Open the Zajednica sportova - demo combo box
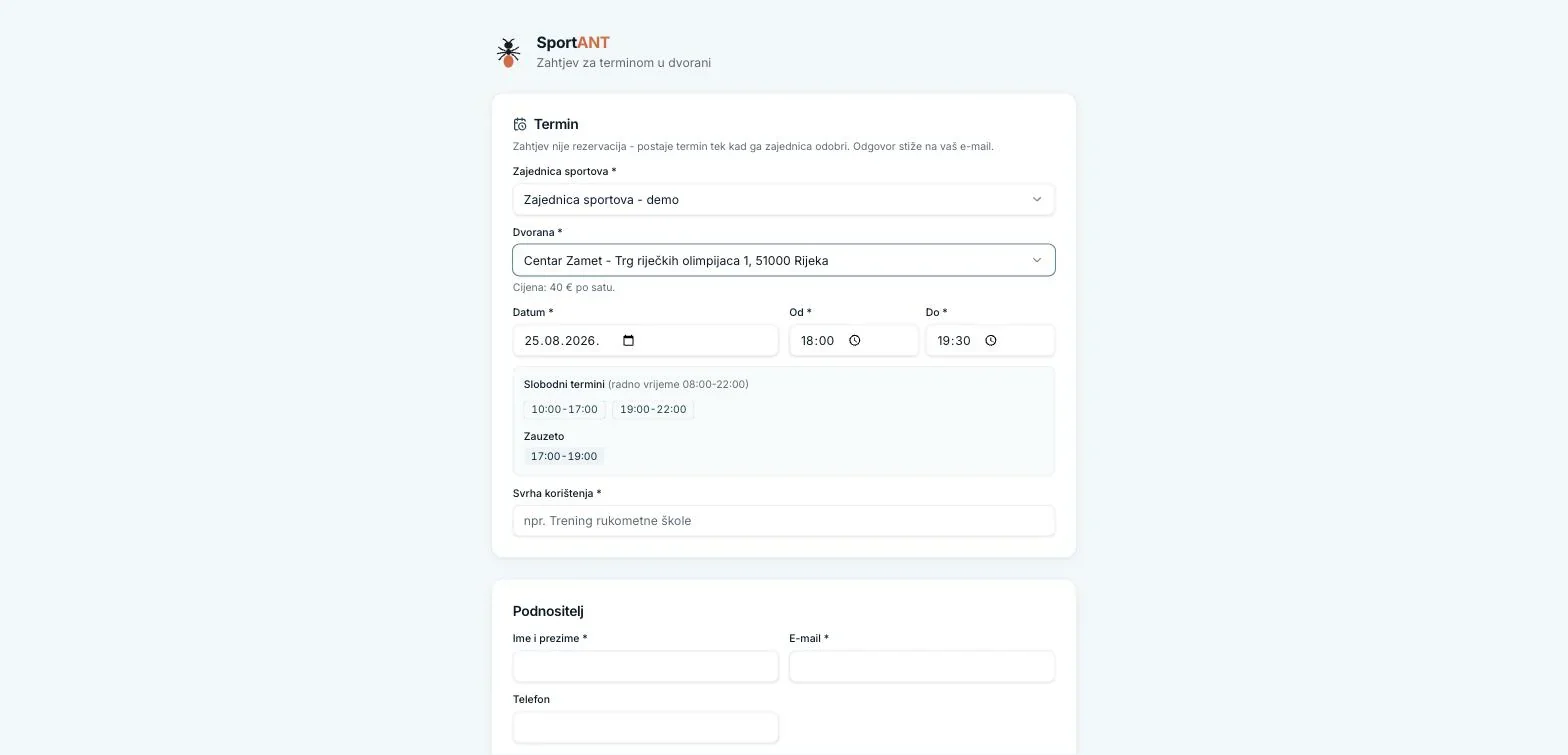This screenshot has height=755, width=1568. 784,200
